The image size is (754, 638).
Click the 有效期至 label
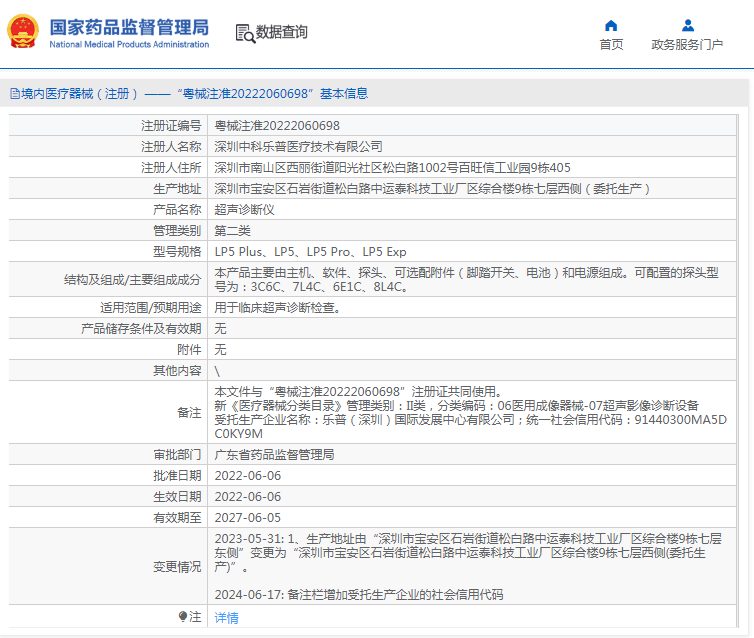click(x=177, y=518)
